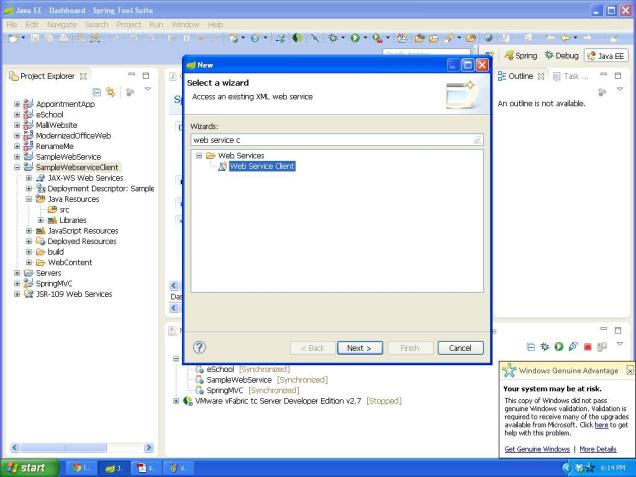Clear the wizard filter text icon

coord(477,140)
